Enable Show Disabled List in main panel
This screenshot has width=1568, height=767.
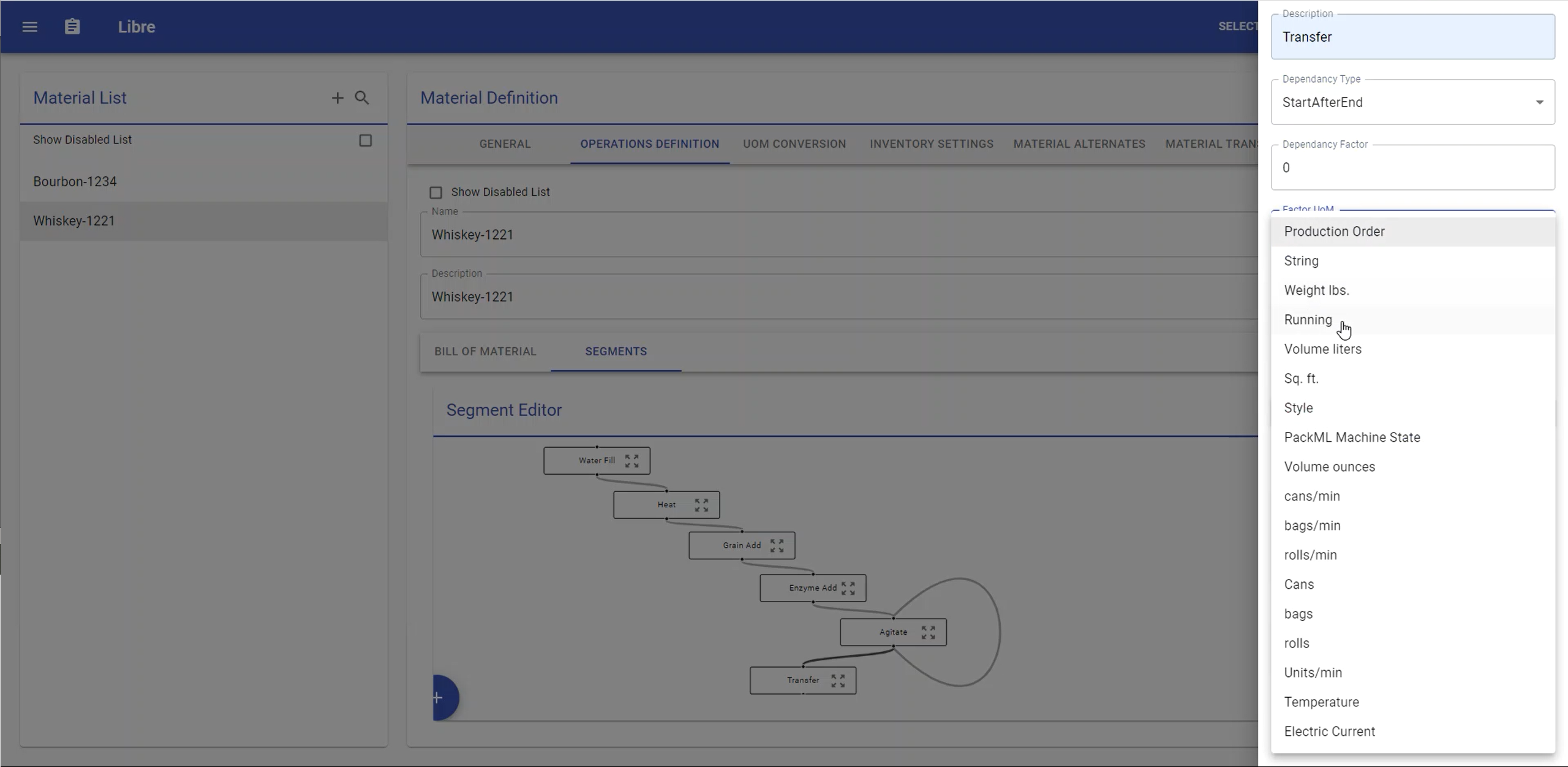[435, 192]
